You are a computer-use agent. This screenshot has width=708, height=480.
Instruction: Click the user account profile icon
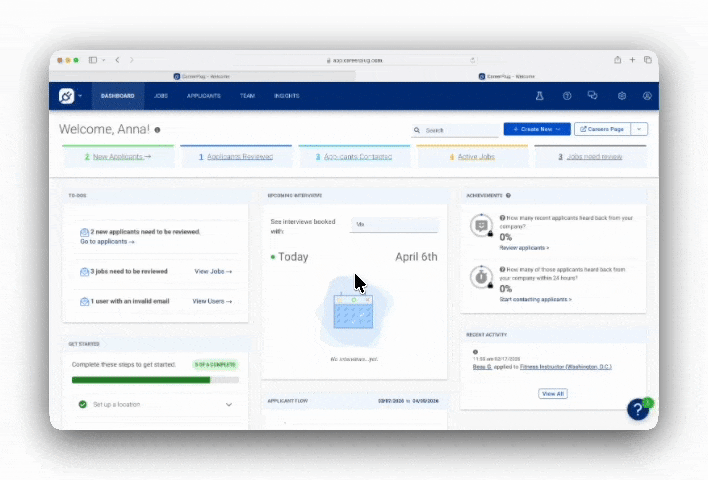pos(647,96)
